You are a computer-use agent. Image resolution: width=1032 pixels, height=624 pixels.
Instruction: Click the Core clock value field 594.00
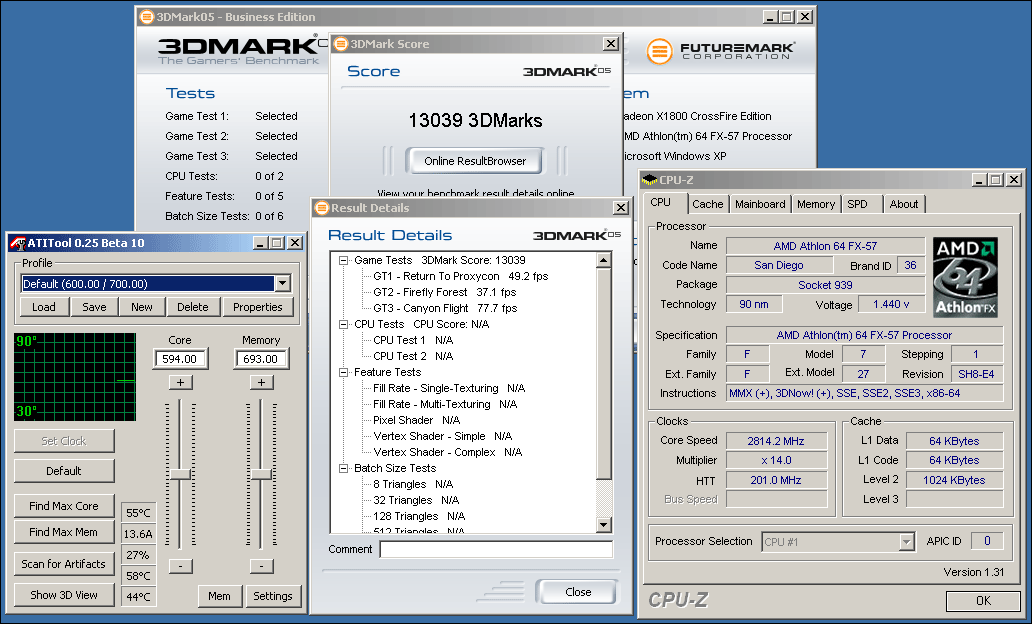[x=180, y=359]
